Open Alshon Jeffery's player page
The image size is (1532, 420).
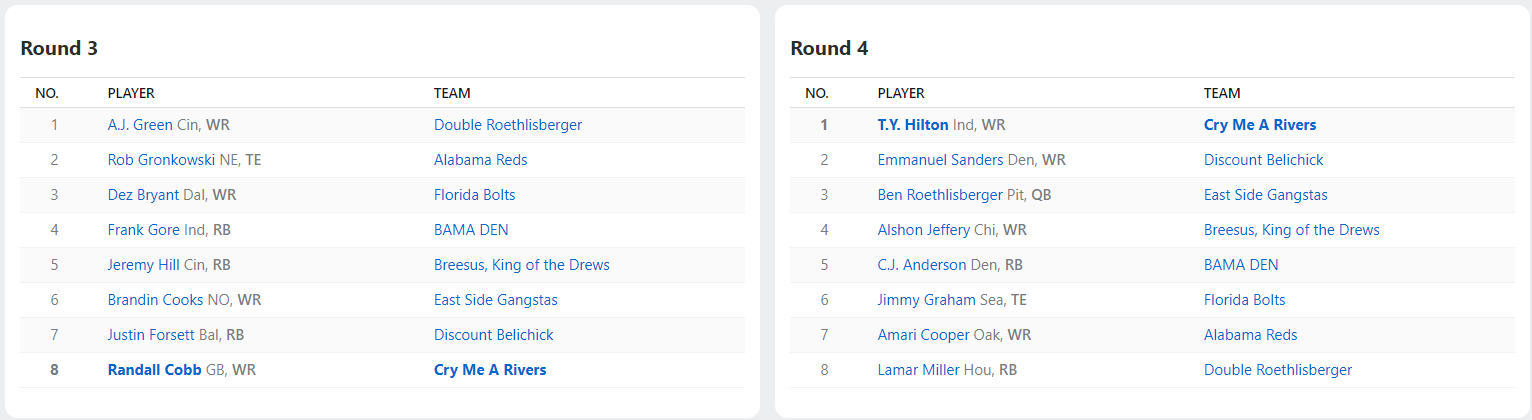point(924,230)
